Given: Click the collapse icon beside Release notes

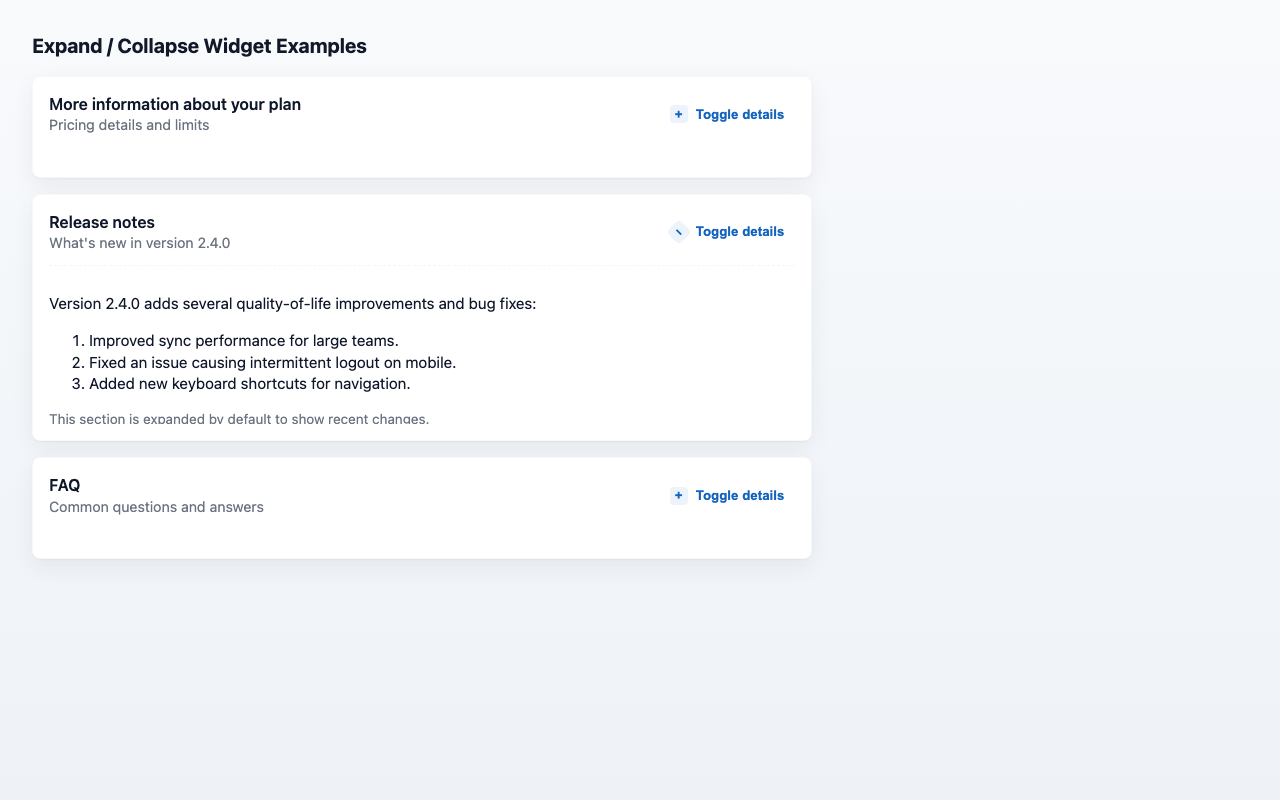Looking at the screenshot, I should click(679, 232).
